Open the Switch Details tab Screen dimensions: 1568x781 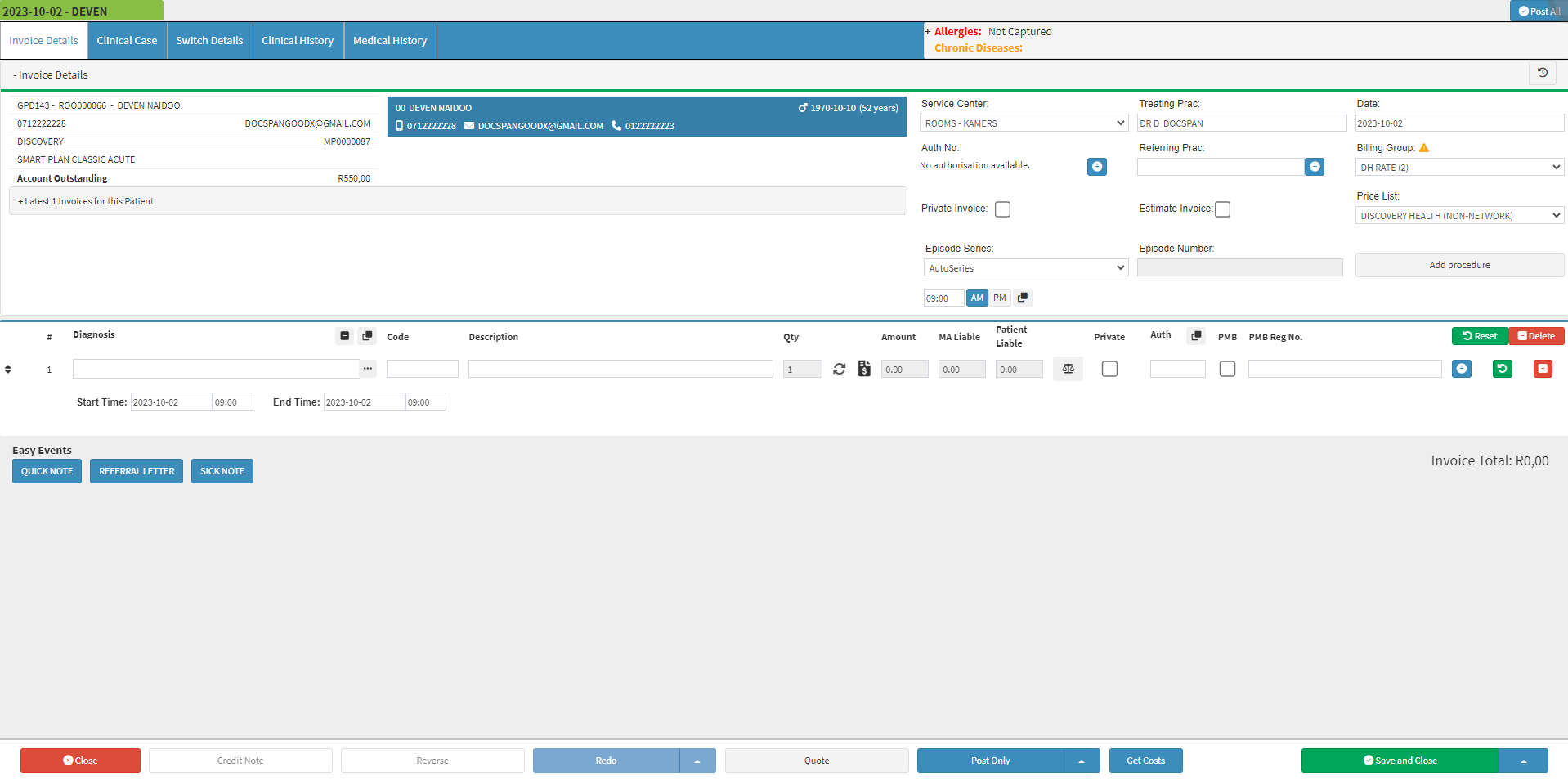[209, 41]
